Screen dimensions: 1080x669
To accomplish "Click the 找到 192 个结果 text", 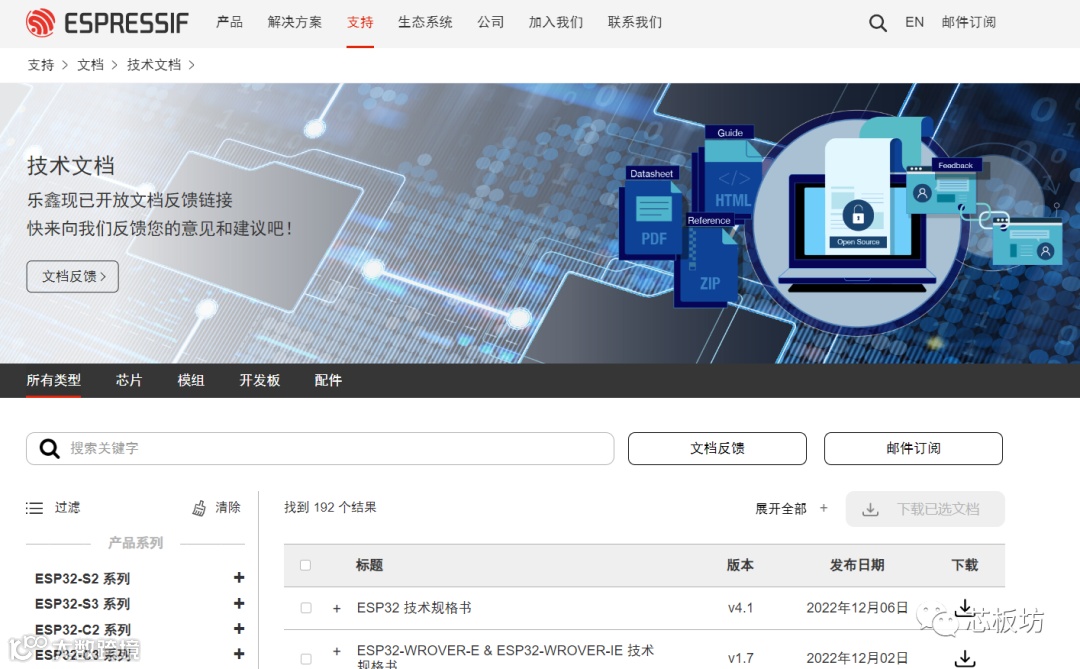I will click(330, 507).
